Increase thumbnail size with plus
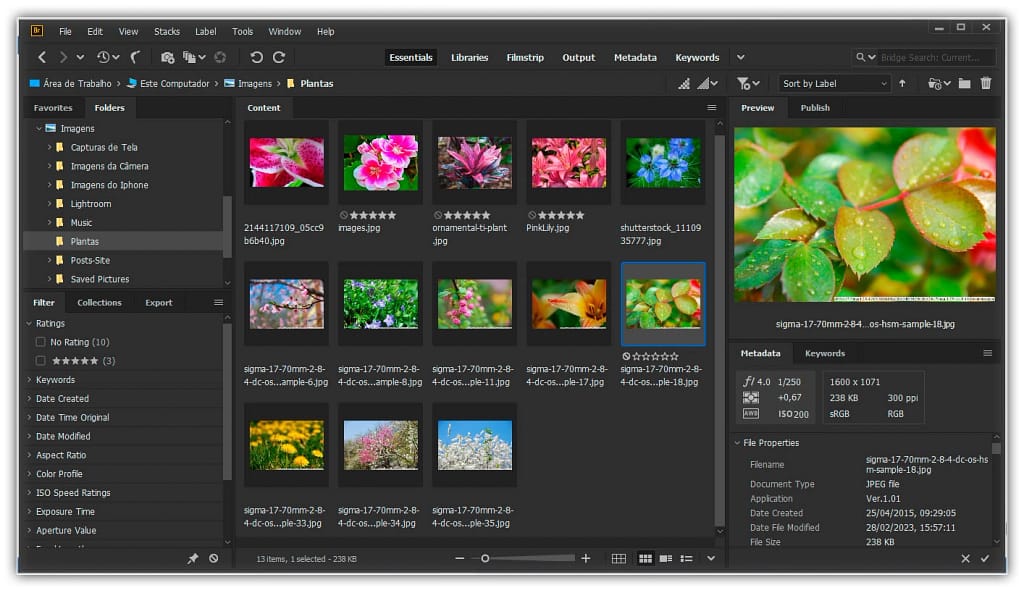This screenshot has width=1024, height=593. coord(586,558)
